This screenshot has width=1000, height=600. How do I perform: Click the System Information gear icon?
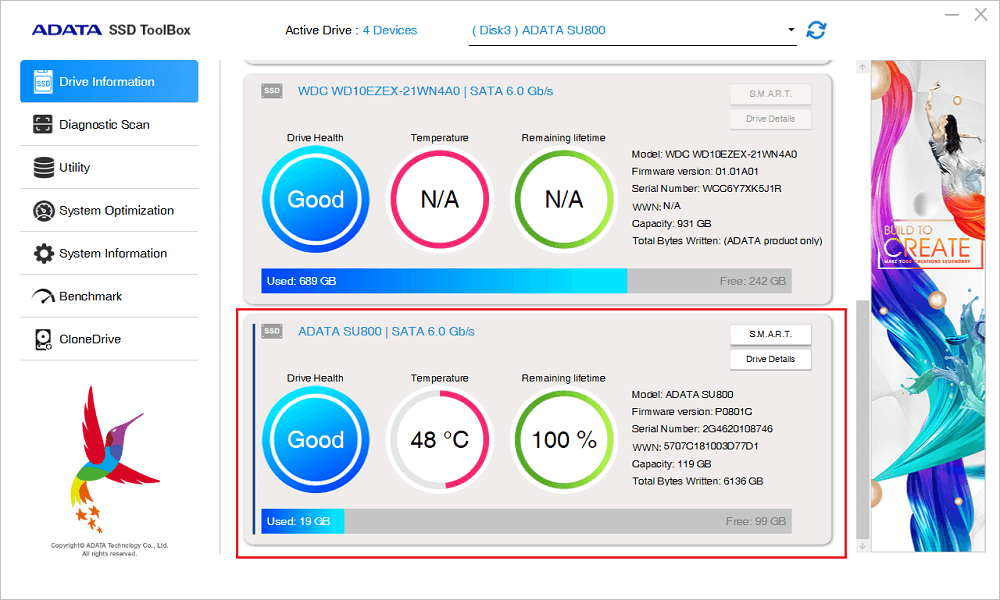tap(43, 253)
